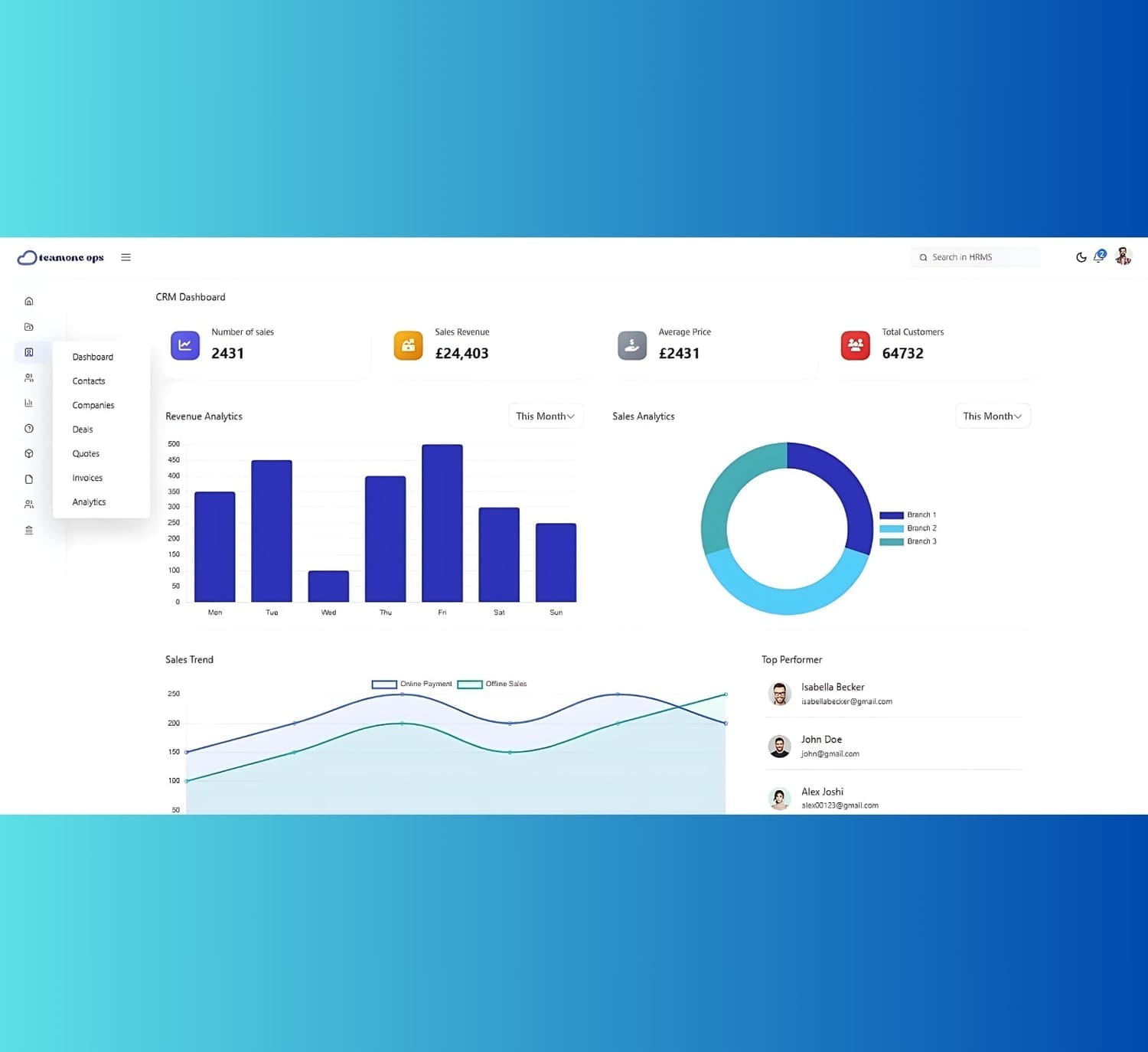The width and height of the screenshot is (1148, 1052).
Task: Expand the Revenue Analytics This Month dropdown
Action: click(x=546, y=416)
